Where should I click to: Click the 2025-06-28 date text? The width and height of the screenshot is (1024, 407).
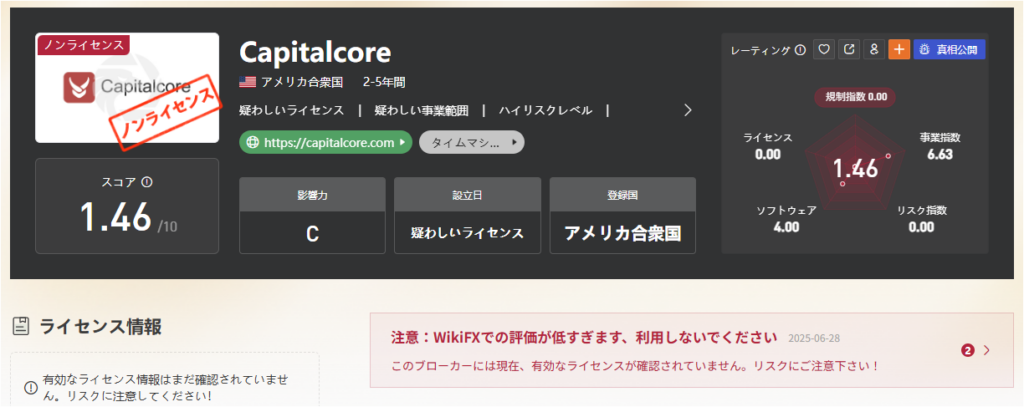click(x=813, y=338)
